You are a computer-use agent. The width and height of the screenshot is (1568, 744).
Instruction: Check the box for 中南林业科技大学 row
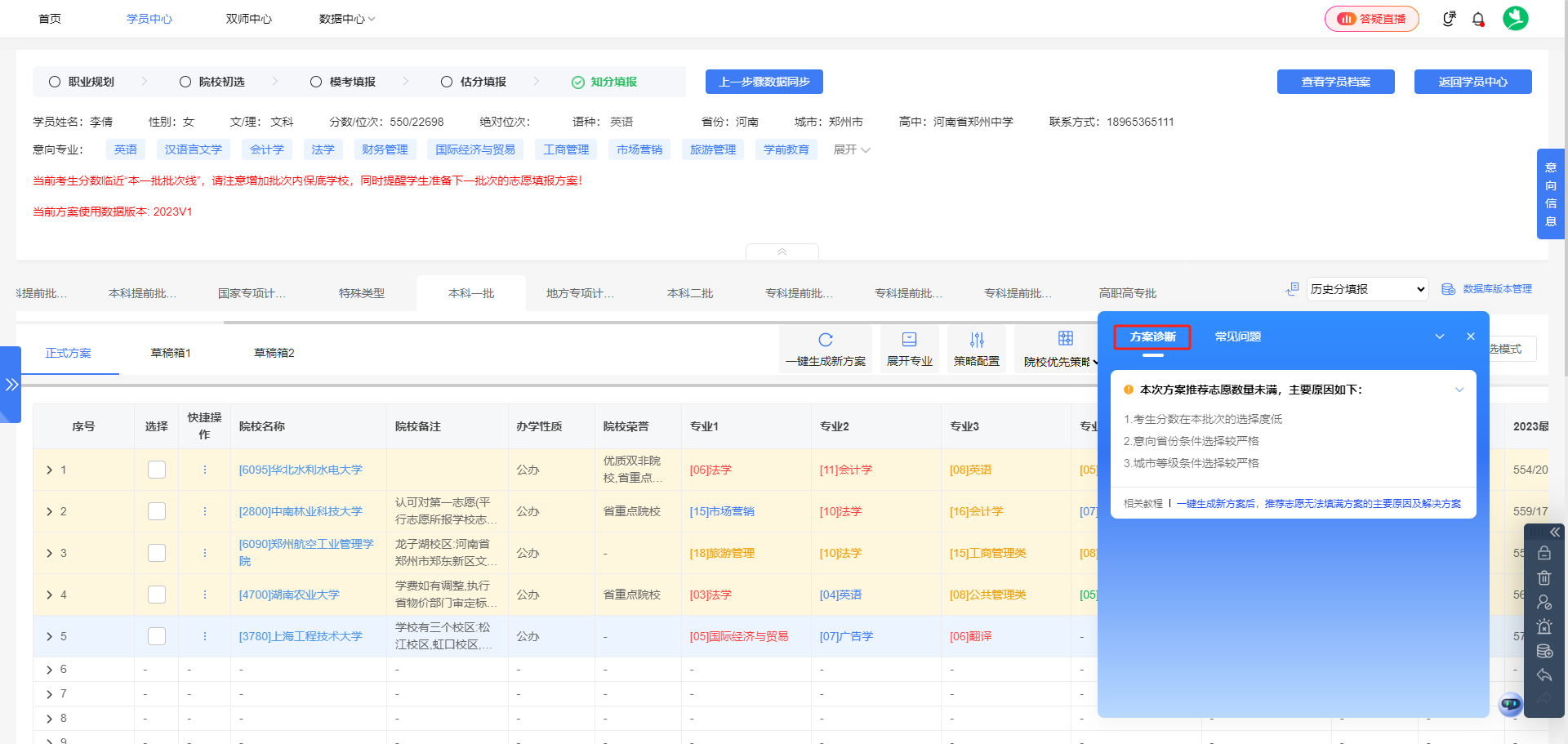pos(157,511)
